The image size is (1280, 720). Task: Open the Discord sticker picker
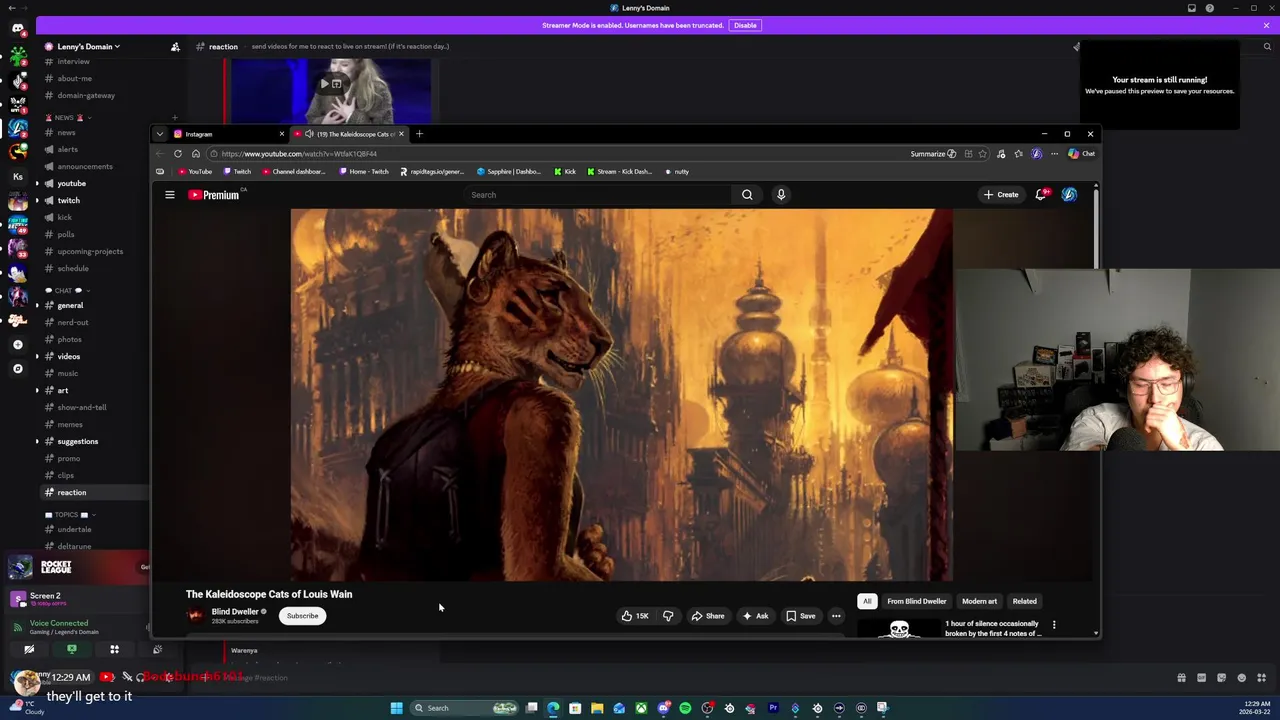pos(1221,678)
